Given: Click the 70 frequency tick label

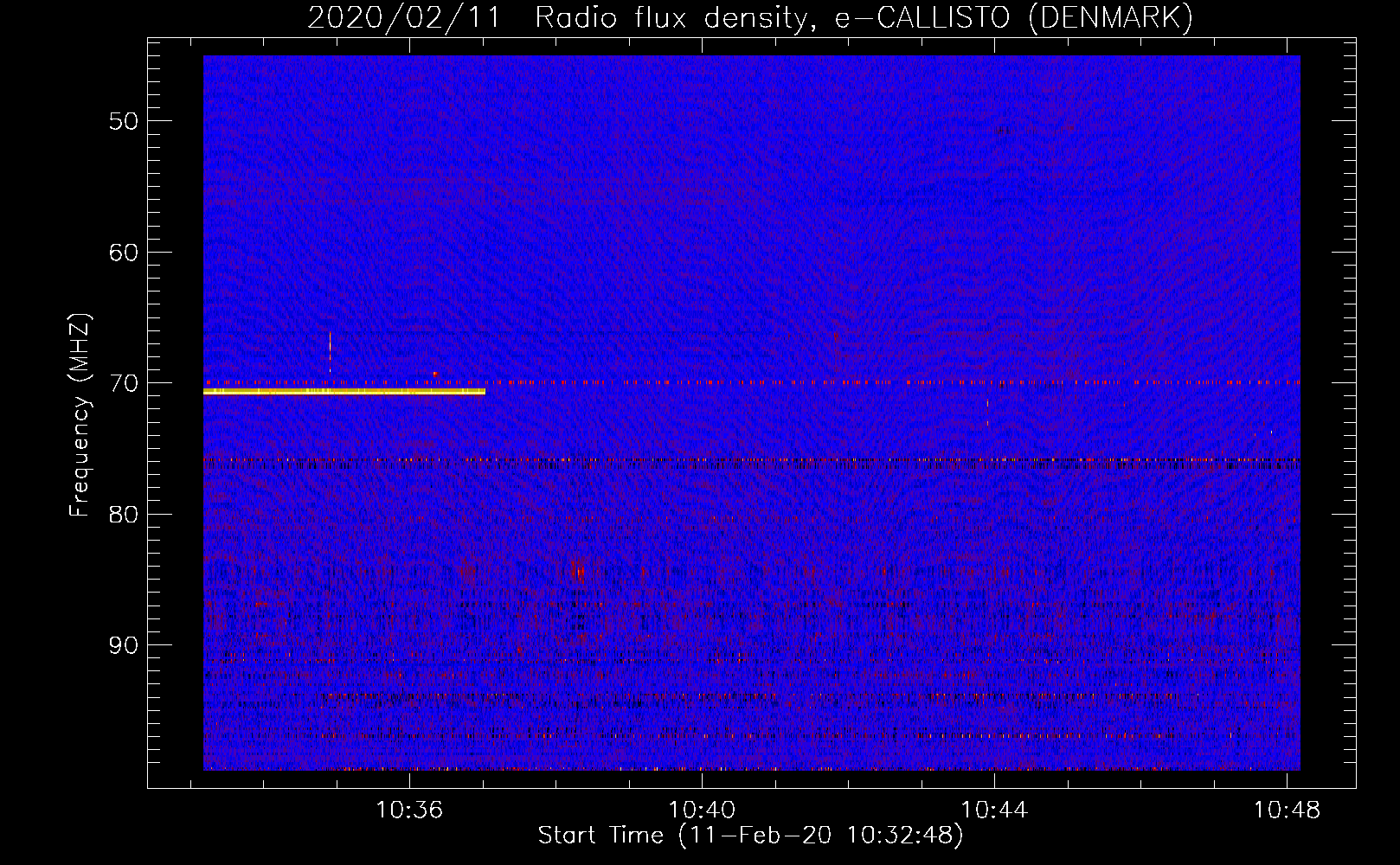Looking at the screenshot, I should tap(124, 383).
